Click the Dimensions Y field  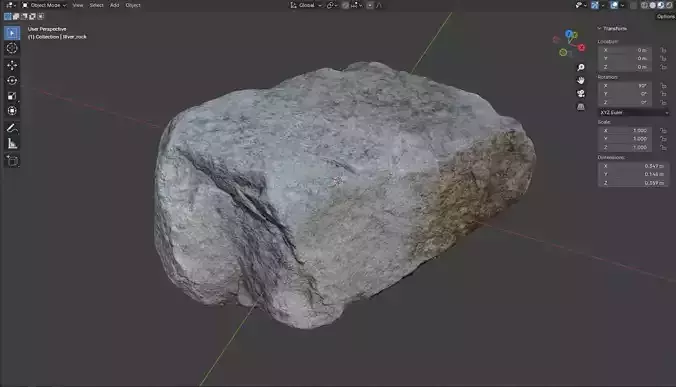click(633, 174)
